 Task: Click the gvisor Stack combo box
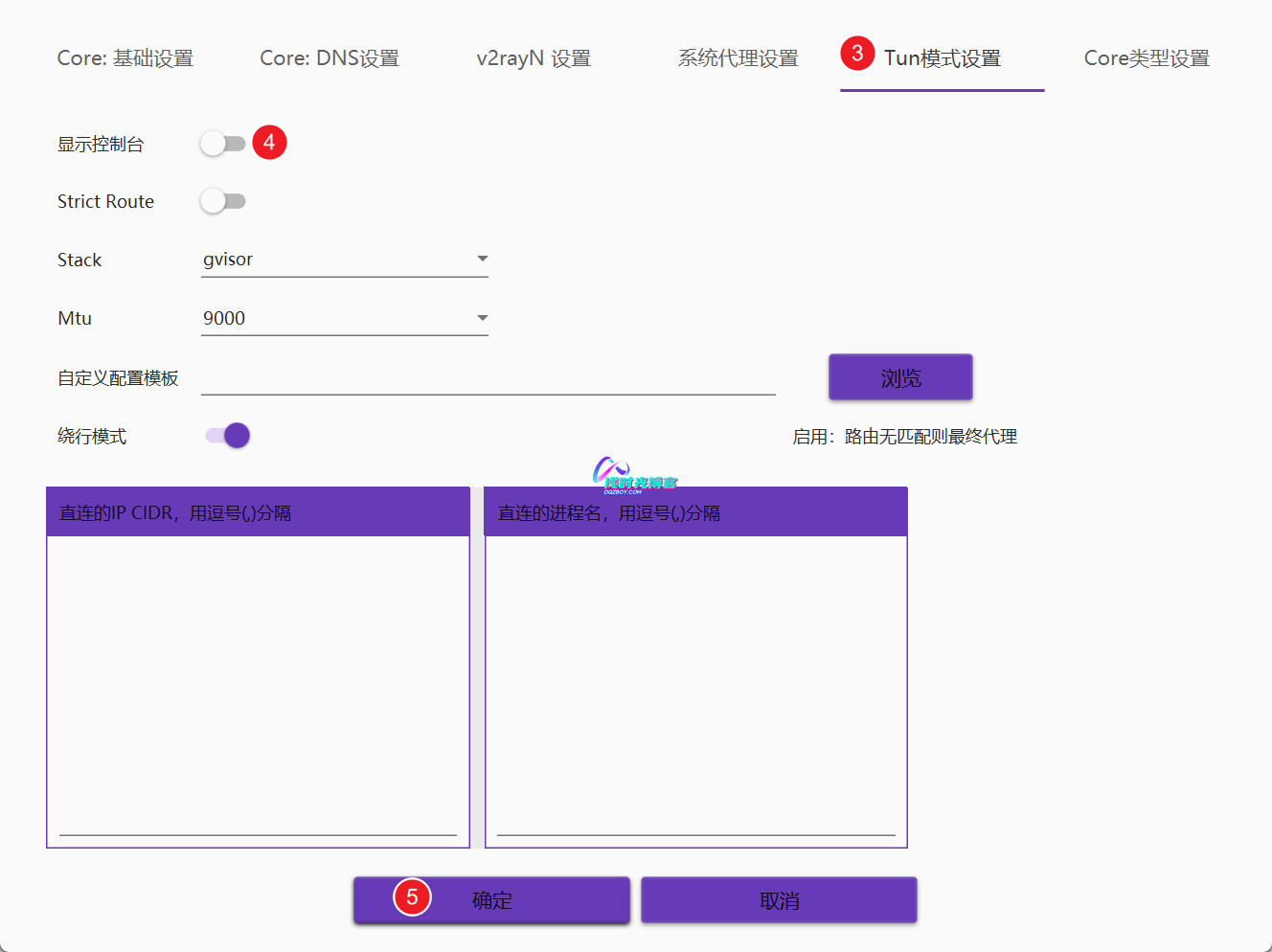335,260
